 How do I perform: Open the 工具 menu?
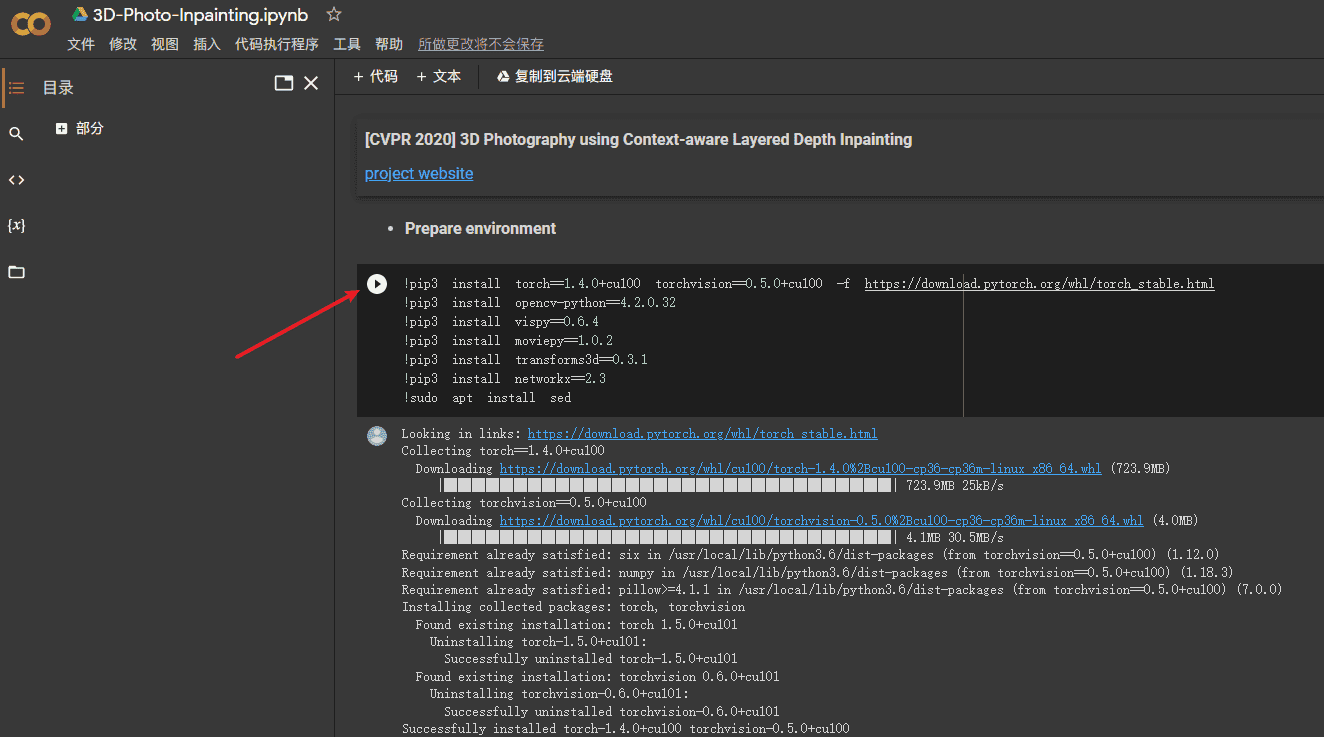347,44
